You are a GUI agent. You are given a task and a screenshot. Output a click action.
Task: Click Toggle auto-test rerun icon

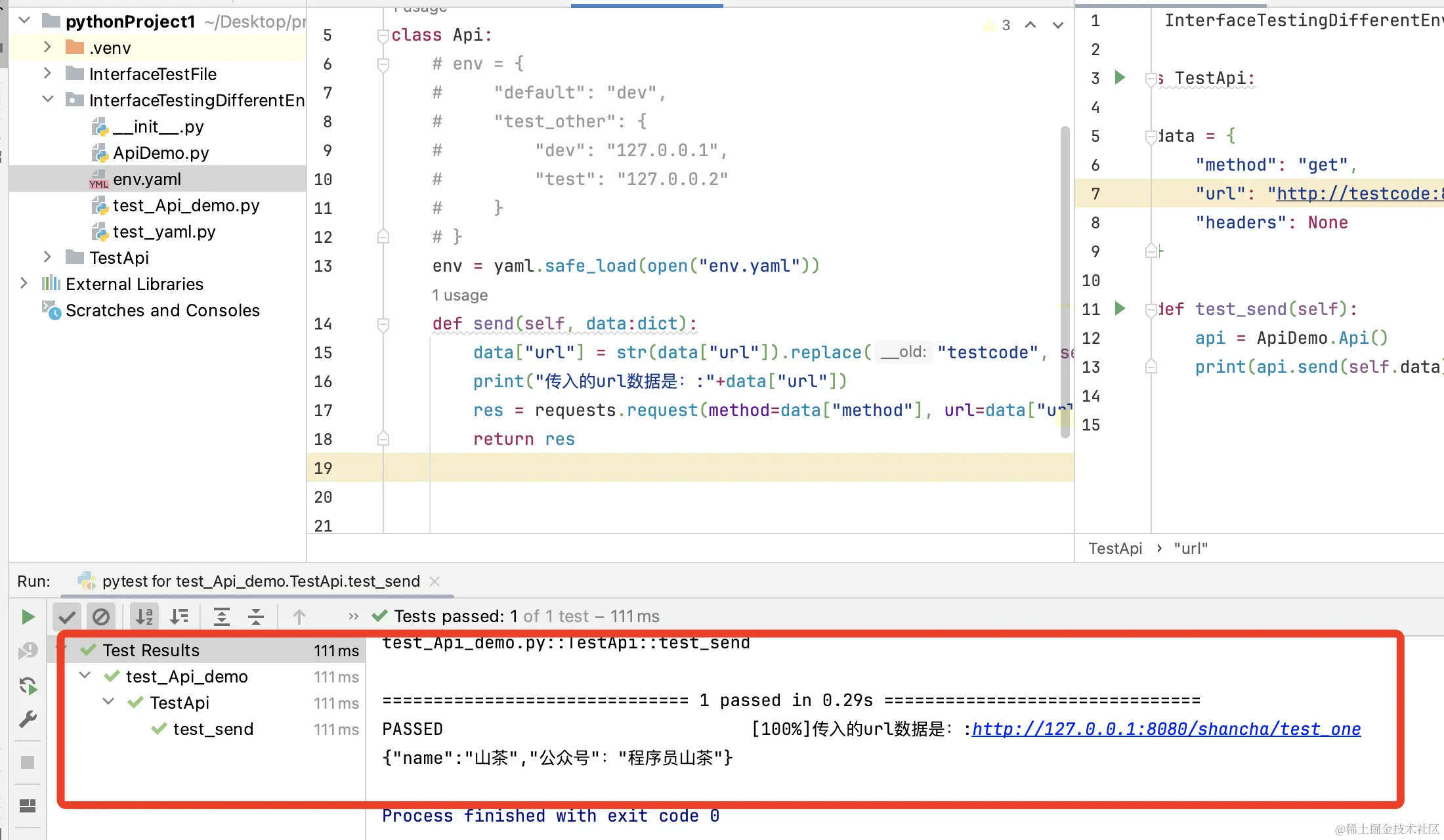28,686
